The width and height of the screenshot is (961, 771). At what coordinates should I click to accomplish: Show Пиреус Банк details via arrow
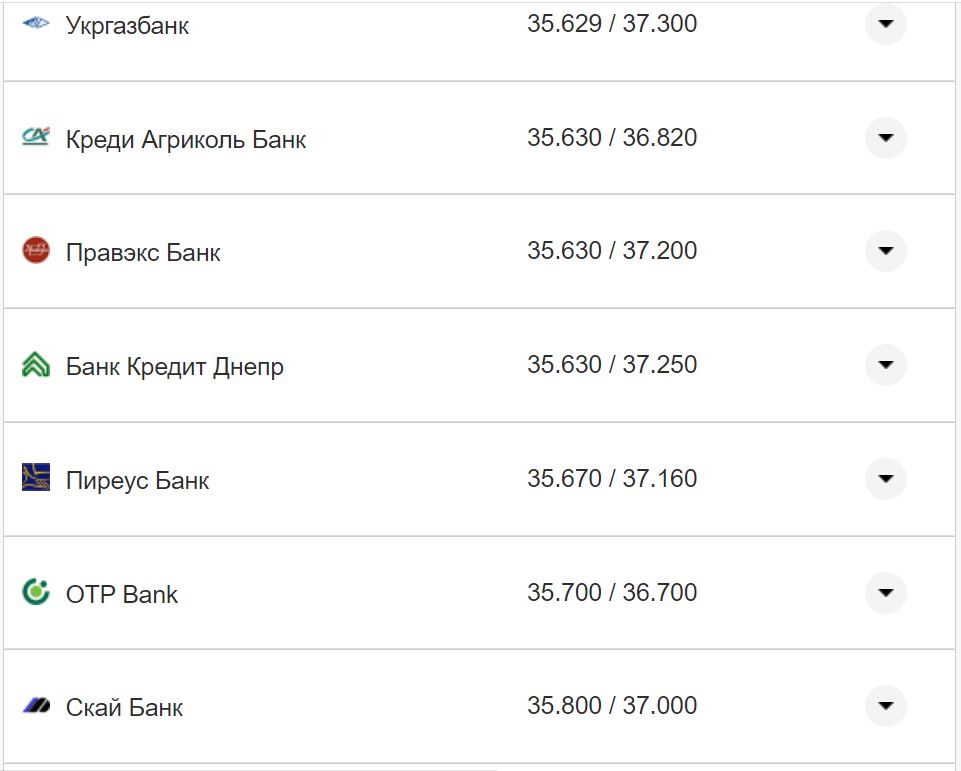click(x=885, y=479)
